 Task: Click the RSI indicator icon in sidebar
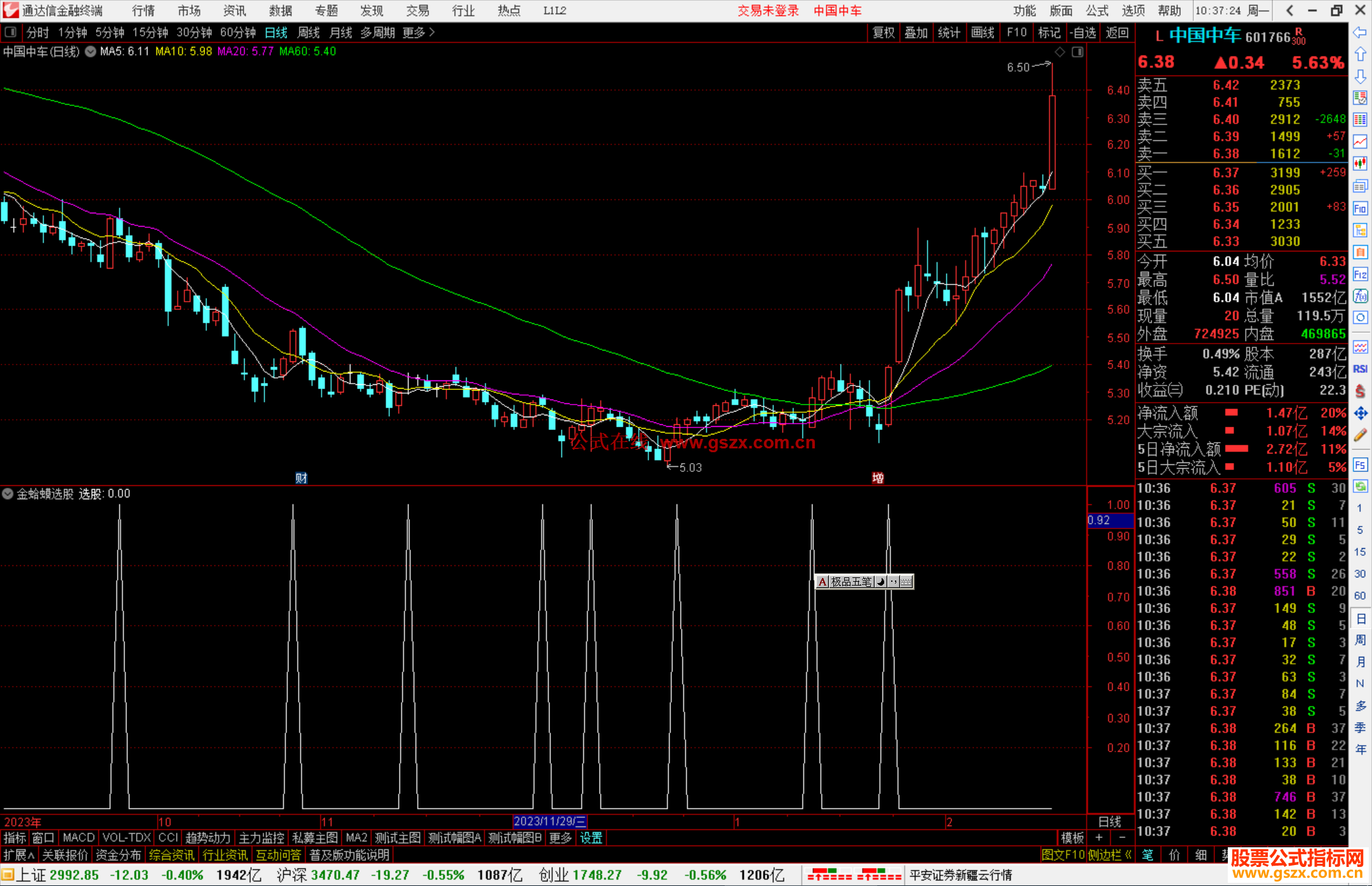point(1360,369)
